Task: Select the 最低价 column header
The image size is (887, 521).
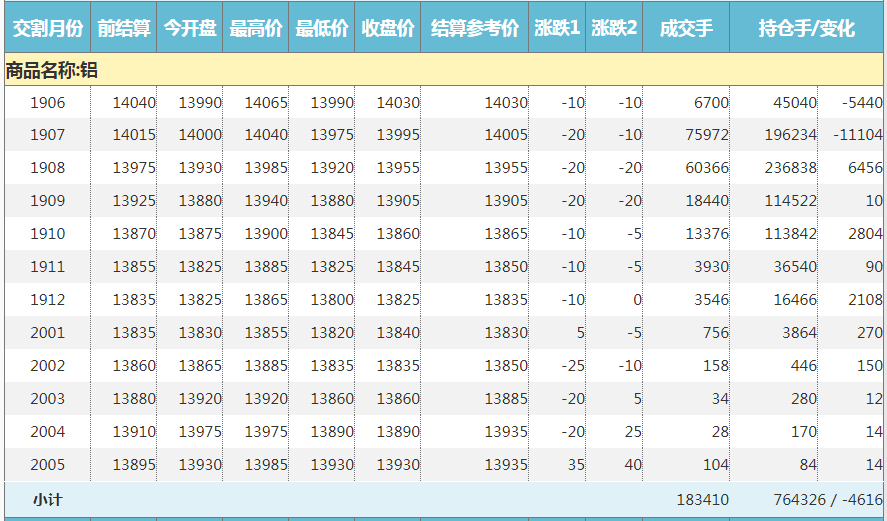Action: tap(321, 29)
